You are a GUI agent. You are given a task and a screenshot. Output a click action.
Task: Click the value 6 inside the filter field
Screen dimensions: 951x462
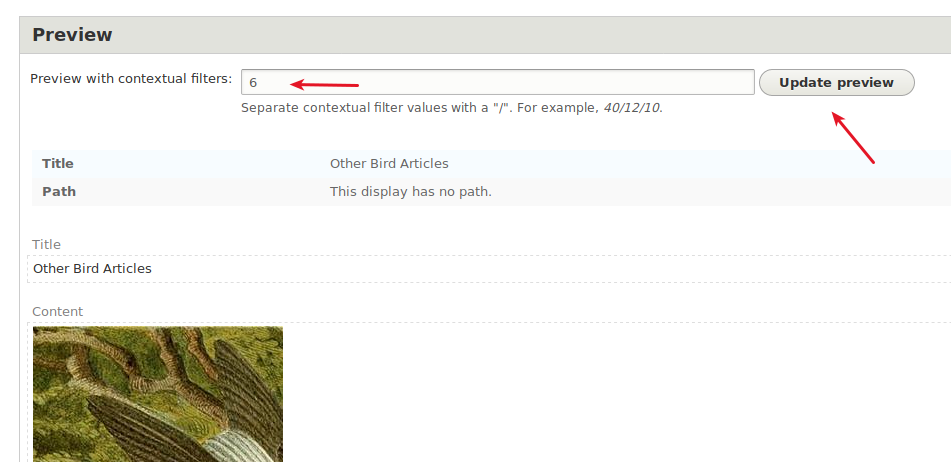254,82
